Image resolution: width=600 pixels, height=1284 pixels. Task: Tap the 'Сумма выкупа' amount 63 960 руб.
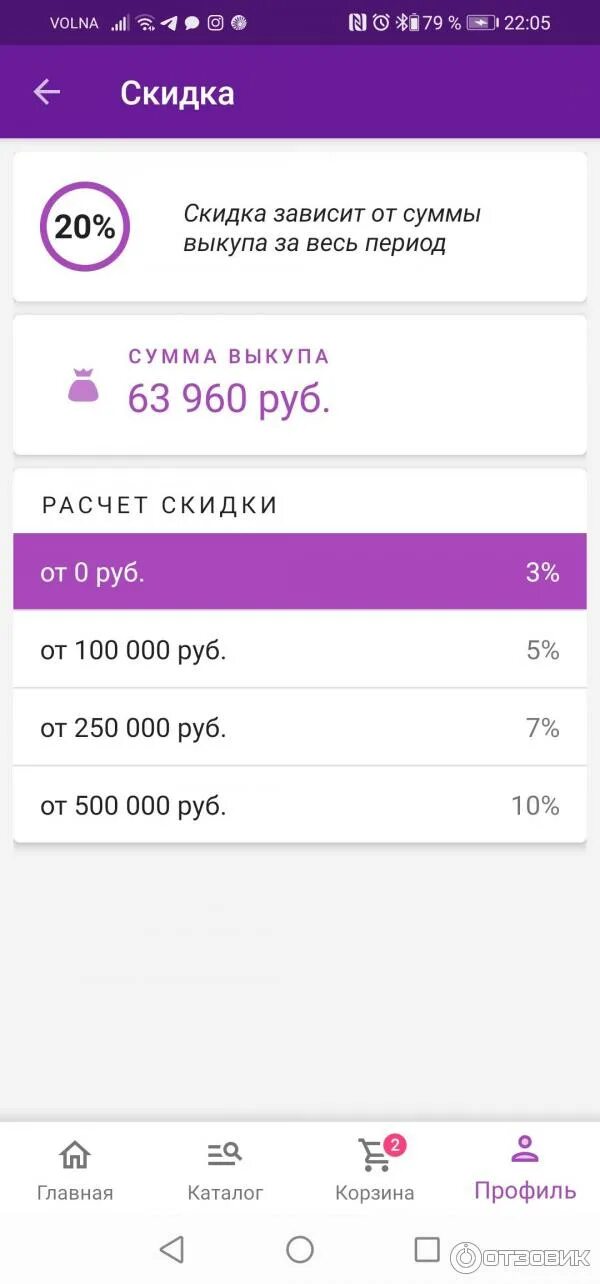(229, 399)
